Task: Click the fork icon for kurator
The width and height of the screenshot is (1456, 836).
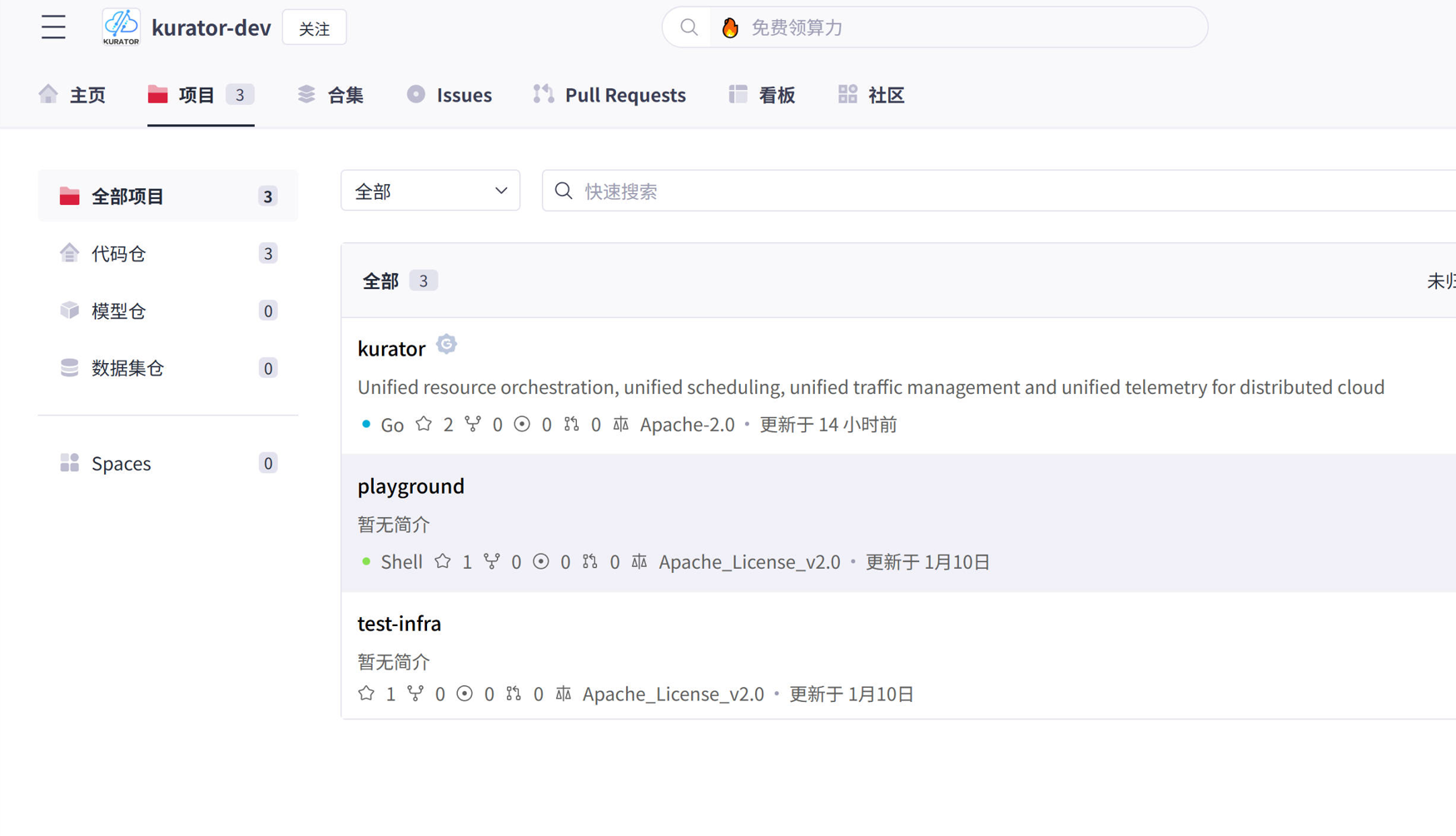Action: (x=473, y=424)
